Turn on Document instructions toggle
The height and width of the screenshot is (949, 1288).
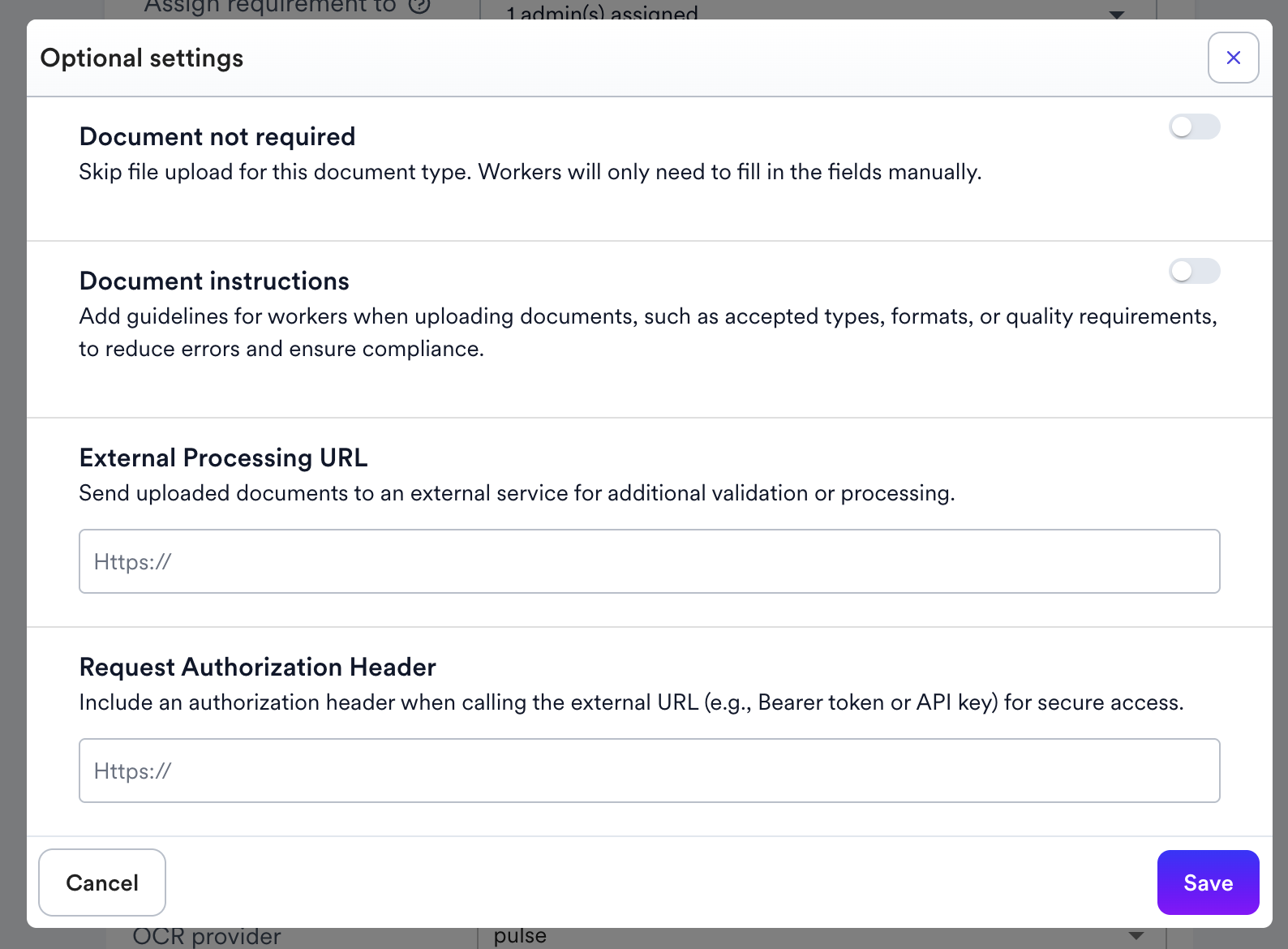[1194, 271]
